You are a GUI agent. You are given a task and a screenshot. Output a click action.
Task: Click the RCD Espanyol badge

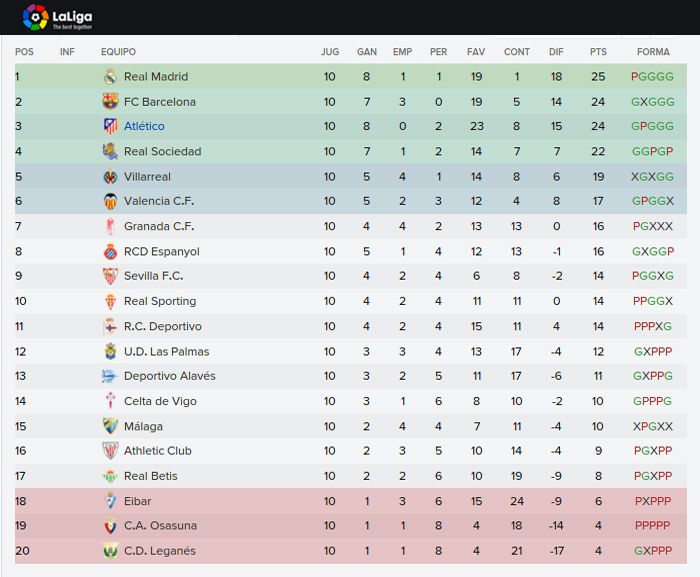[110, 252]
